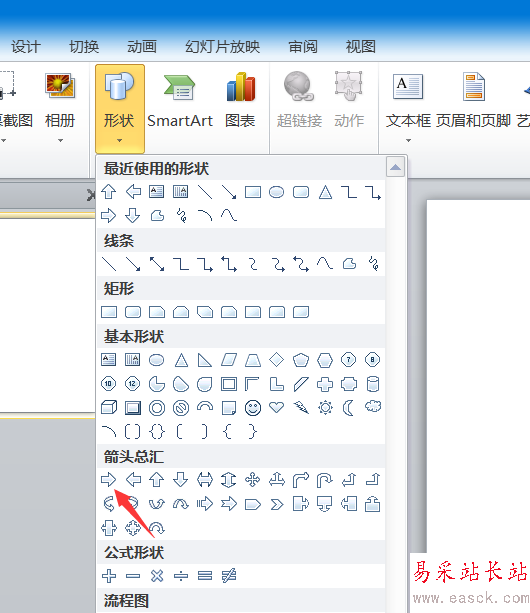This screenshot has width=530, height=613.
Task: Select multiply sign under 公式形状
Action: point(157,575)
